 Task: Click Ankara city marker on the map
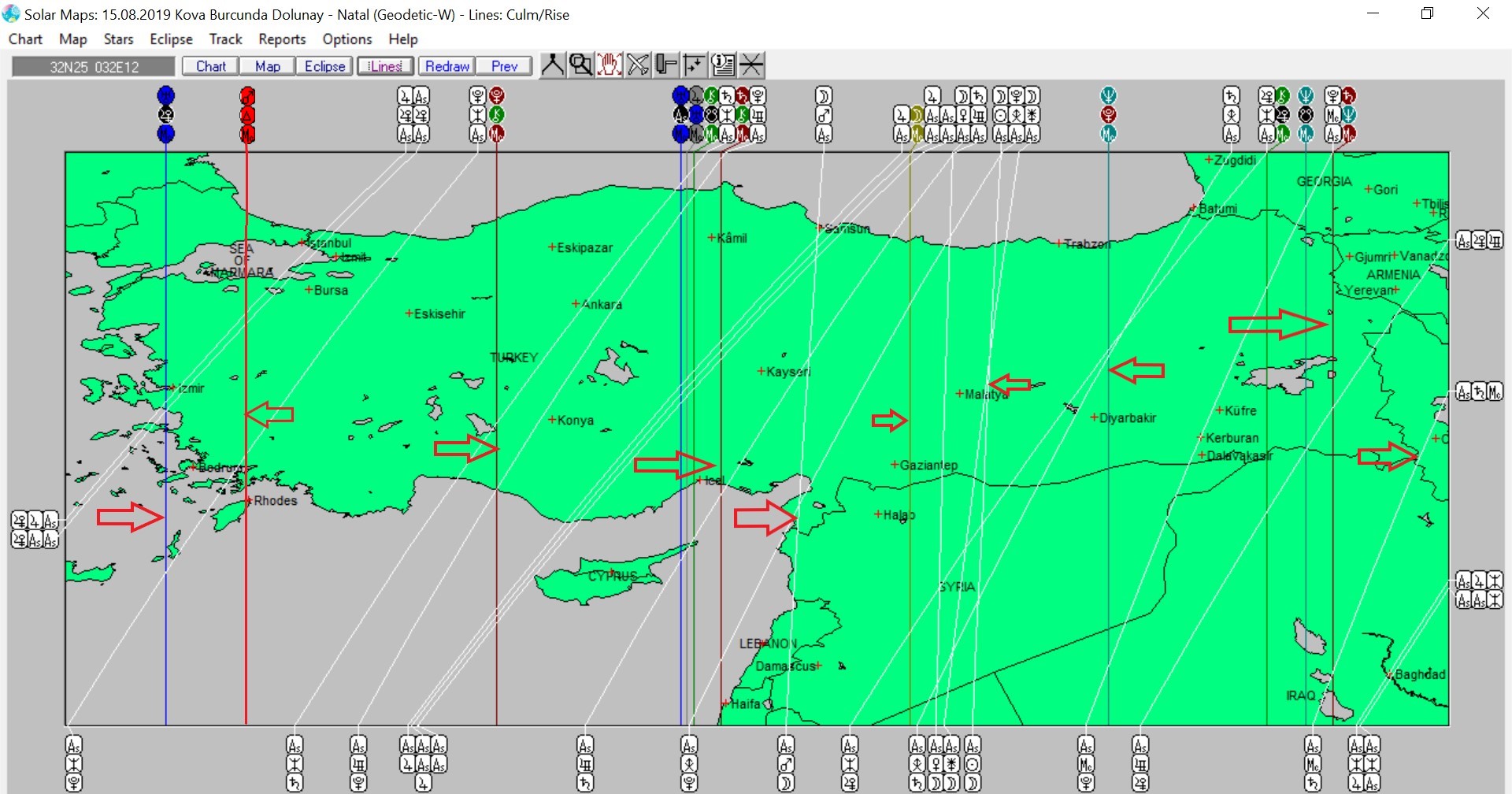[576, 304]
